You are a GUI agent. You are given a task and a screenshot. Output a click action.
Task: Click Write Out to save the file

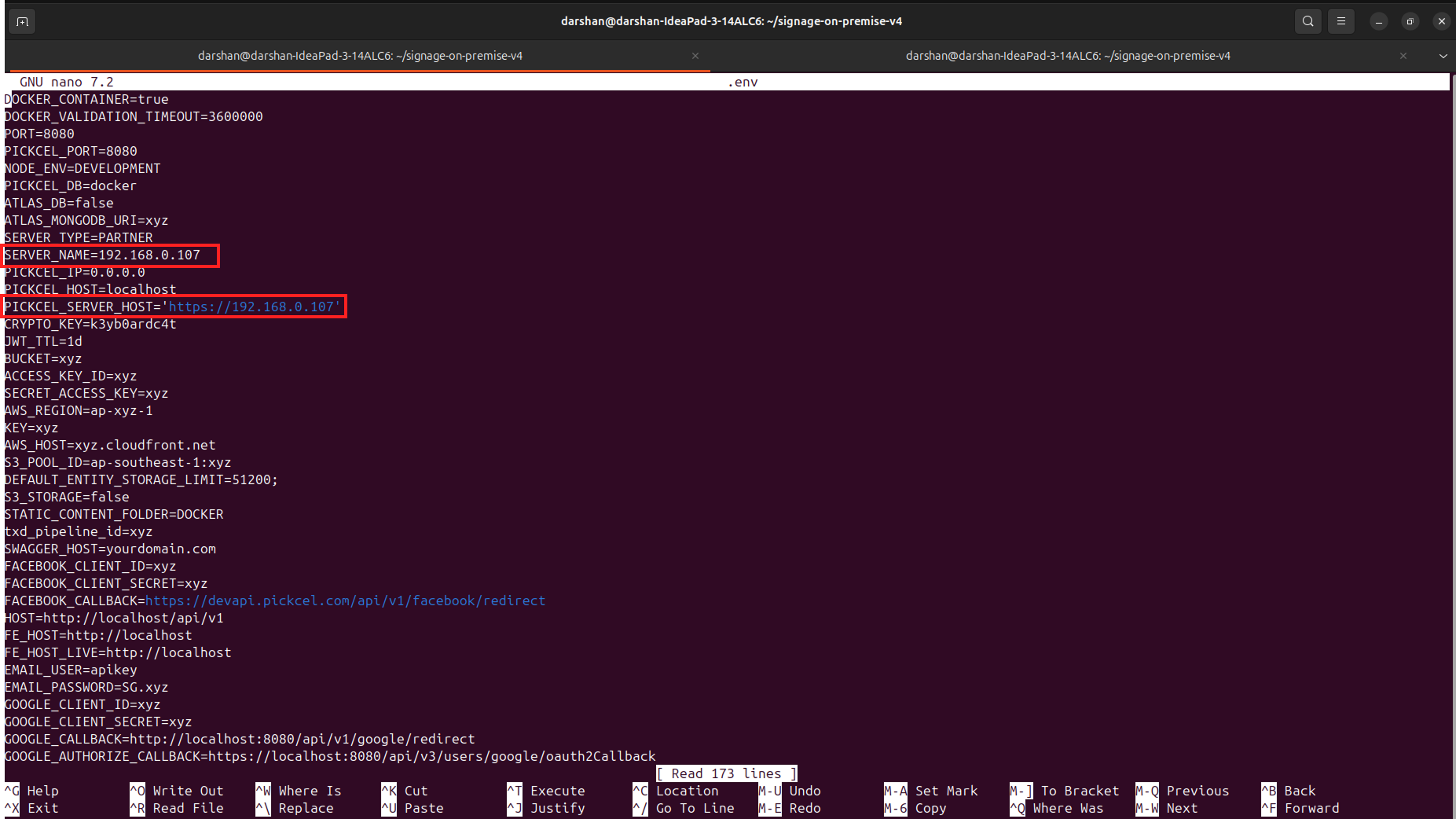(188, 791)
